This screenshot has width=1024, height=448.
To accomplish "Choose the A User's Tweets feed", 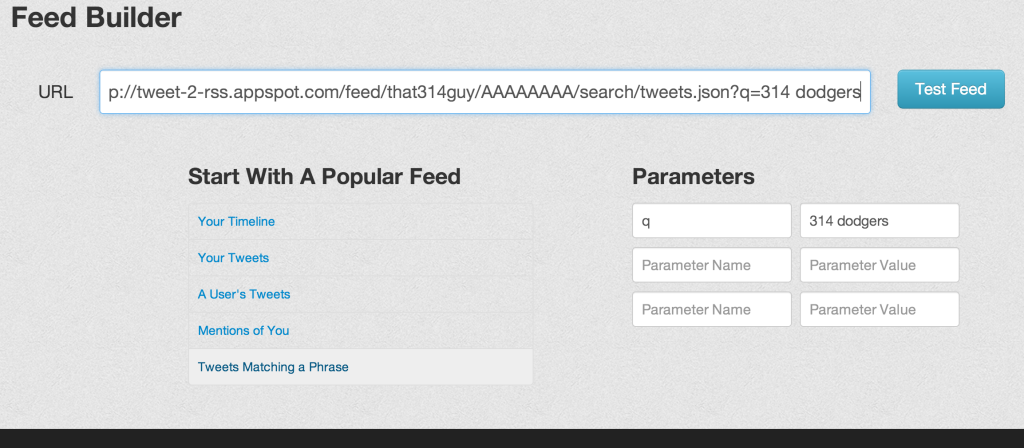I will (x=244, y=295).
